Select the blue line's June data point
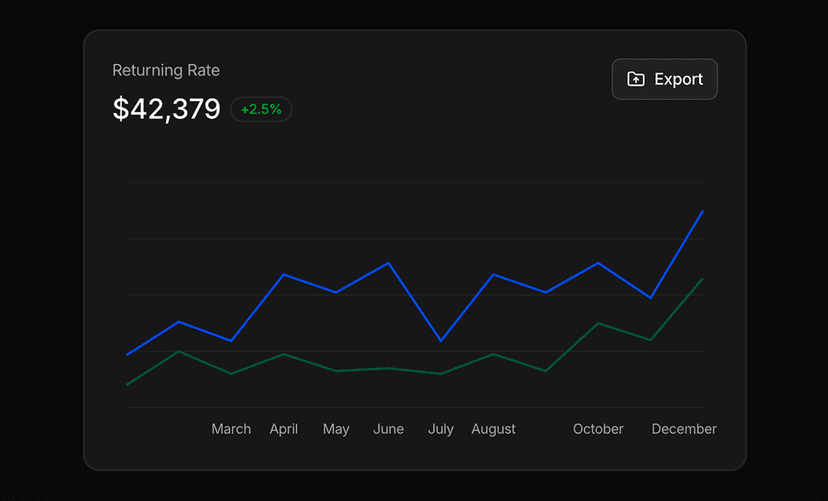 388,263
